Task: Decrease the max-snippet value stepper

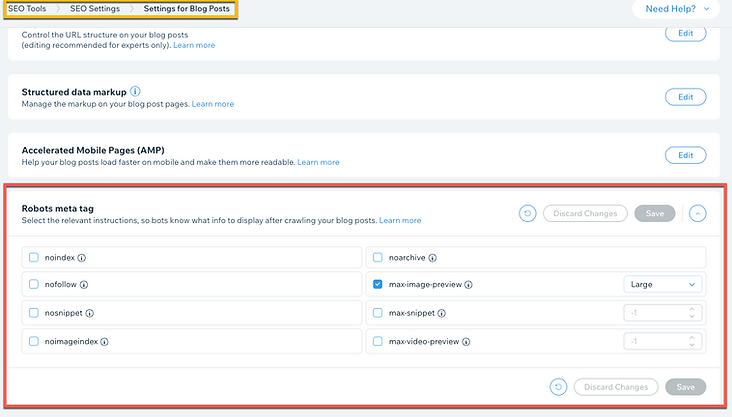Action: [692, 317]
